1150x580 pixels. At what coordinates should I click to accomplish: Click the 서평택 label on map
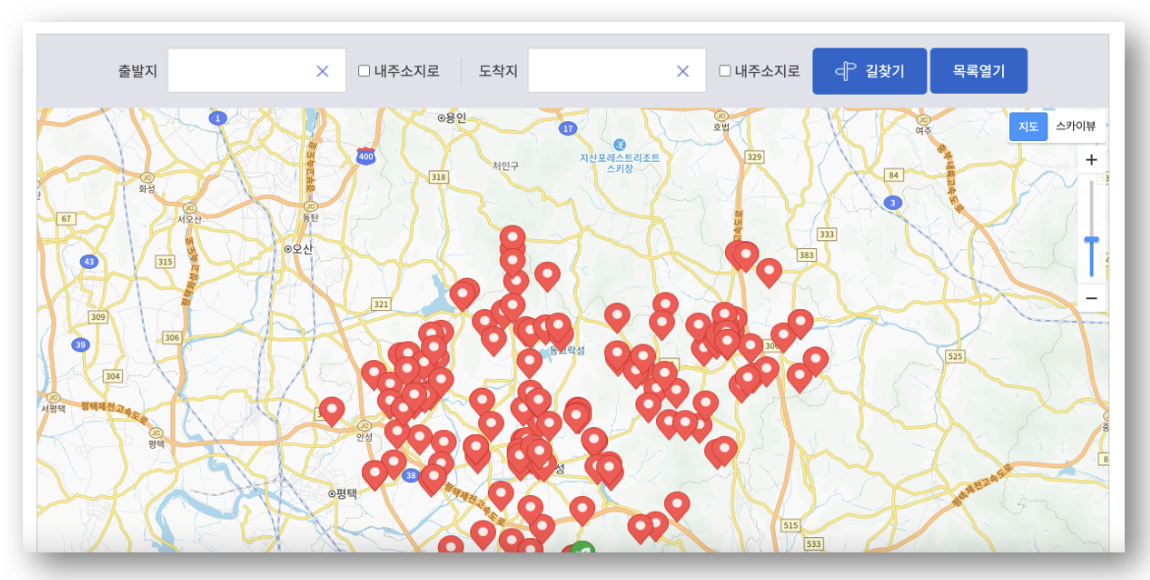tap(54, 408)
